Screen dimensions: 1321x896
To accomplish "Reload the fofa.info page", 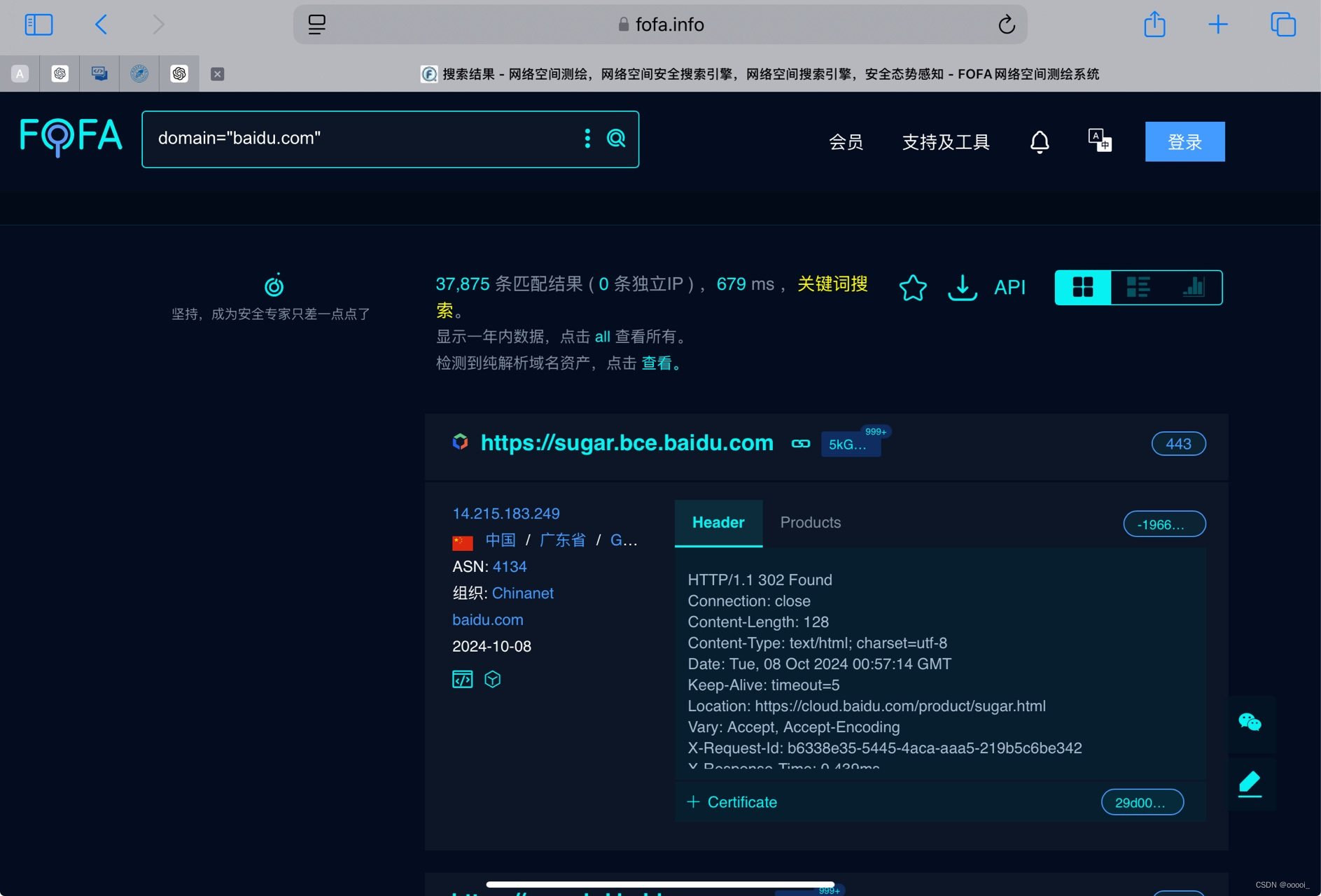I will (1006, 24).
